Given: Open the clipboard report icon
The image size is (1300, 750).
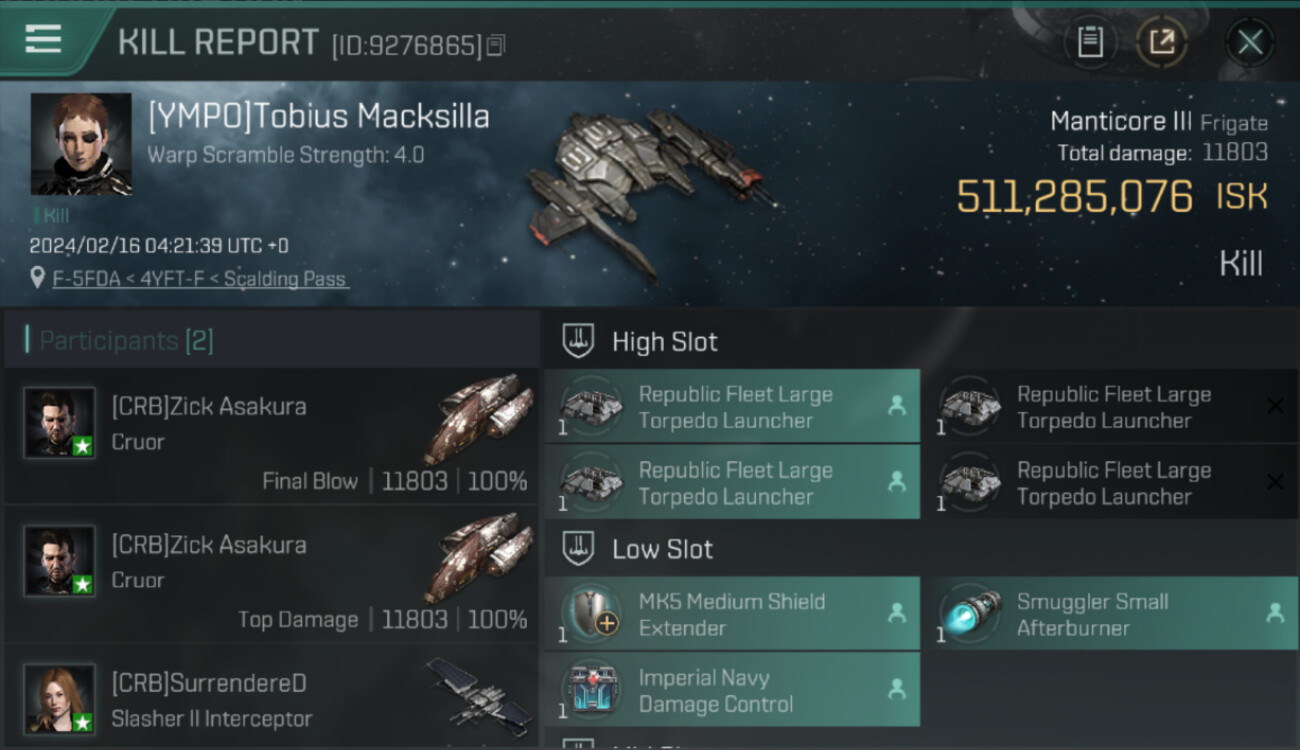Looking at the screenshot, I should (1090, 42).
